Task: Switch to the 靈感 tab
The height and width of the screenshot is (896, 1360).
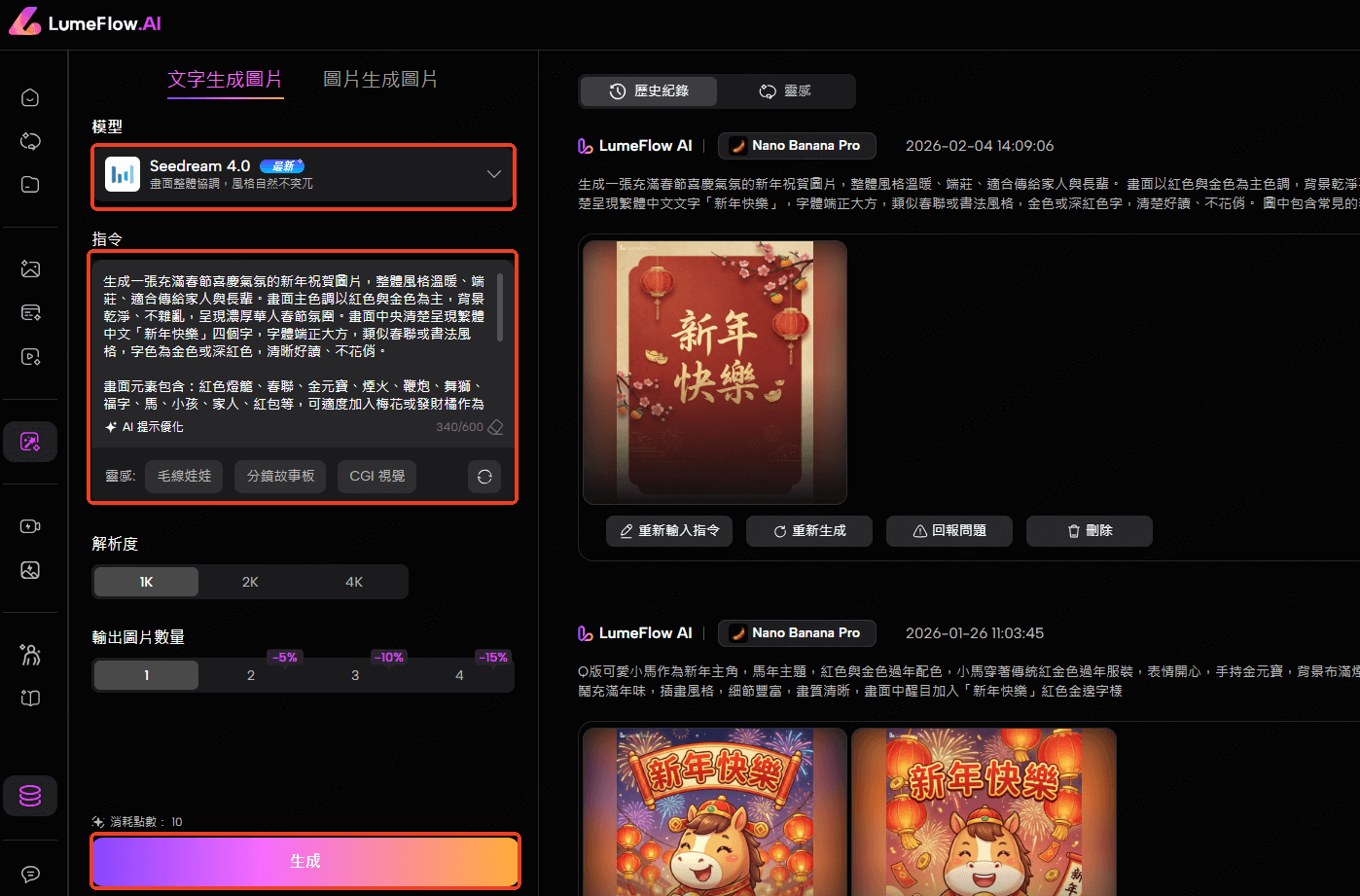Action: click(786, 90)
